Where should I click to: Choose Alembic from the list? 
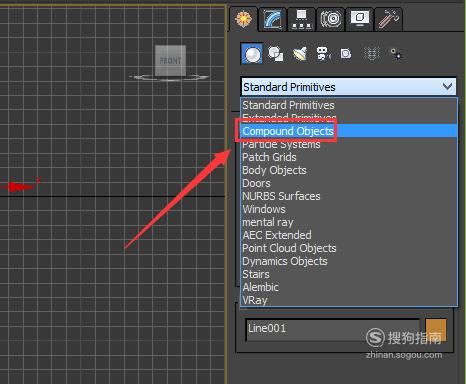(x=349, y=287)
